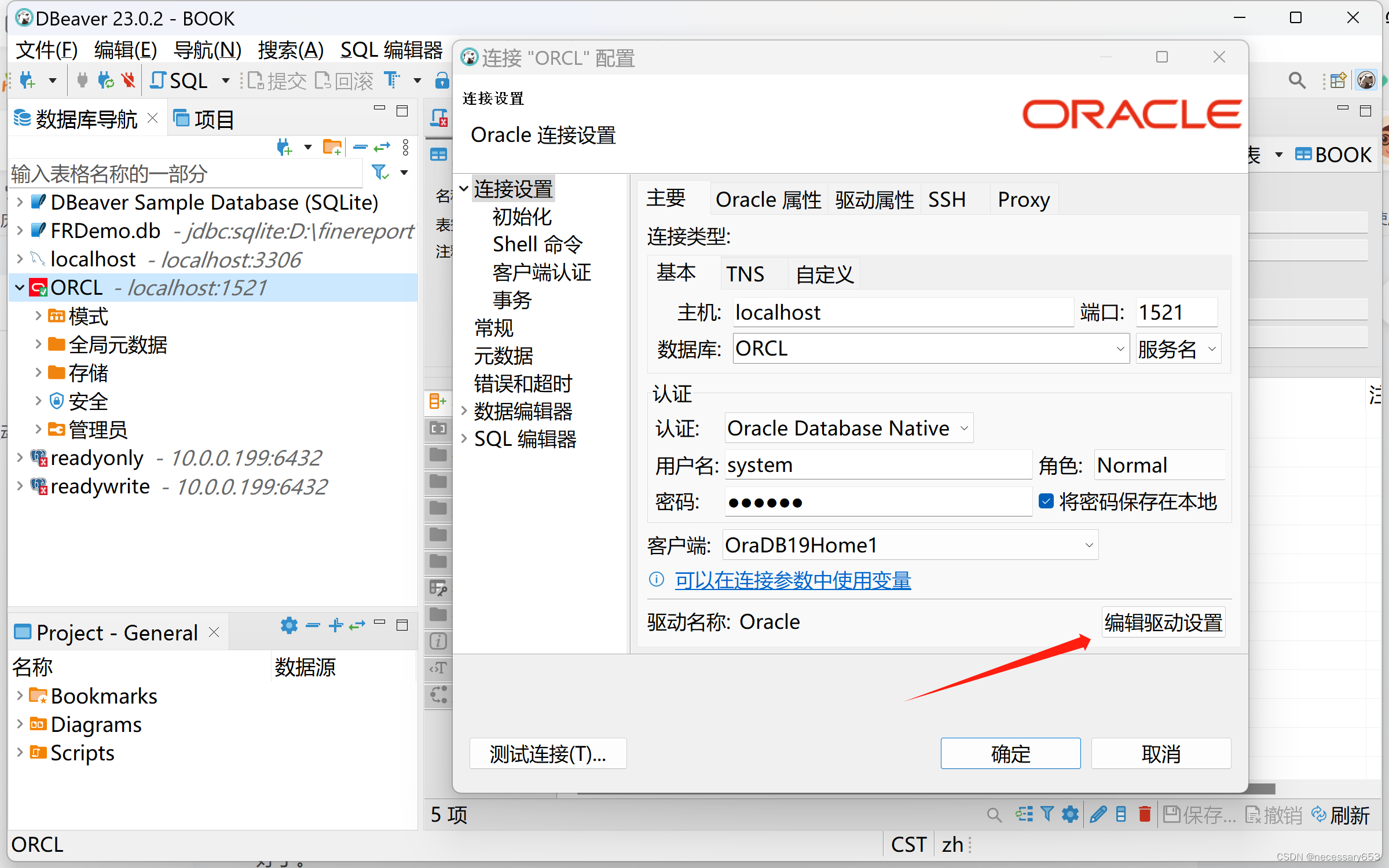The height and width of the screenshot is (868, 1389).
Task: Switch to the 自定义 connection type
Action: click(823, 273)
